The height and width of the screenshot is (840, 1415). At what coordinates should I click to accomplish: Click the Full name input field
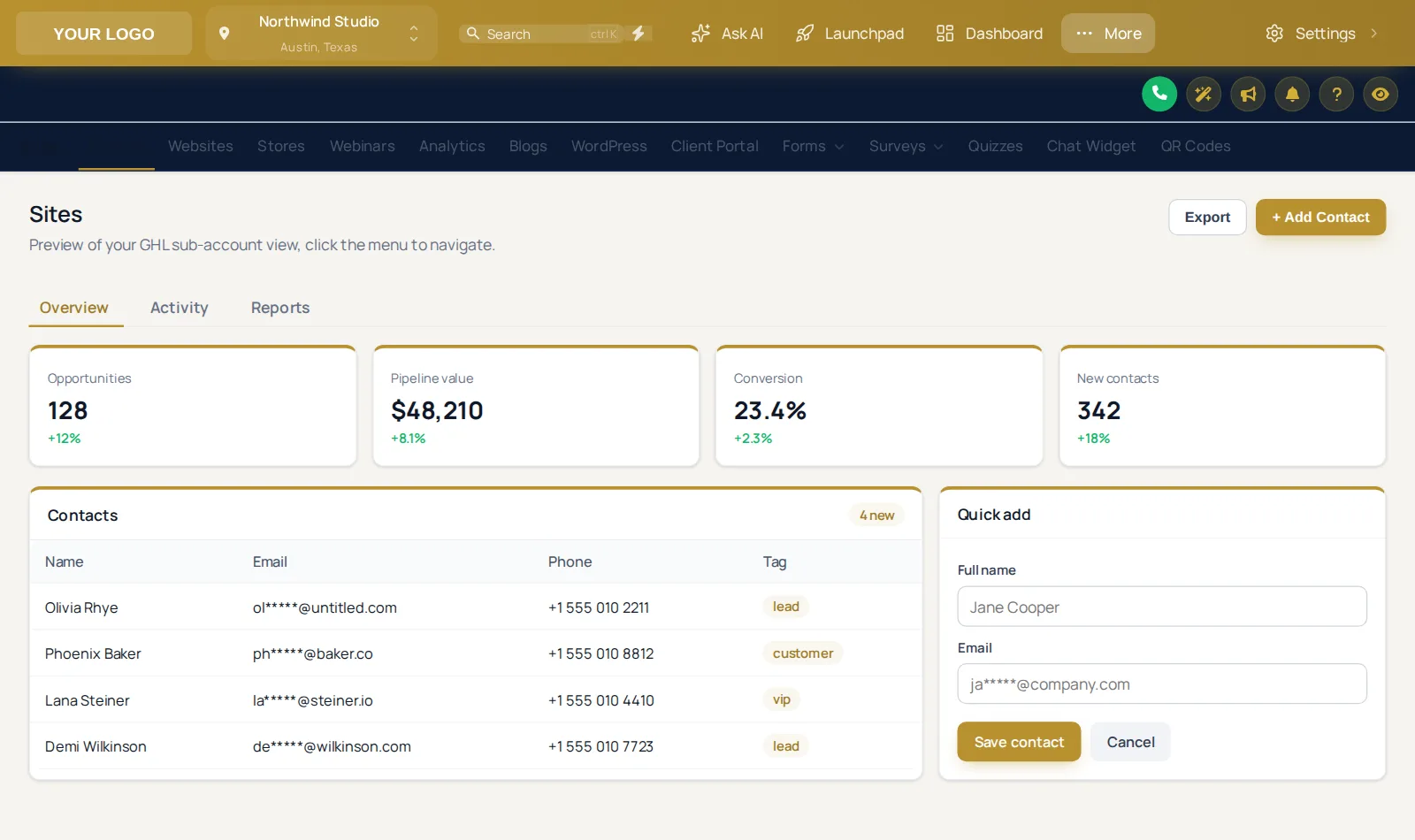[1162, 607]
